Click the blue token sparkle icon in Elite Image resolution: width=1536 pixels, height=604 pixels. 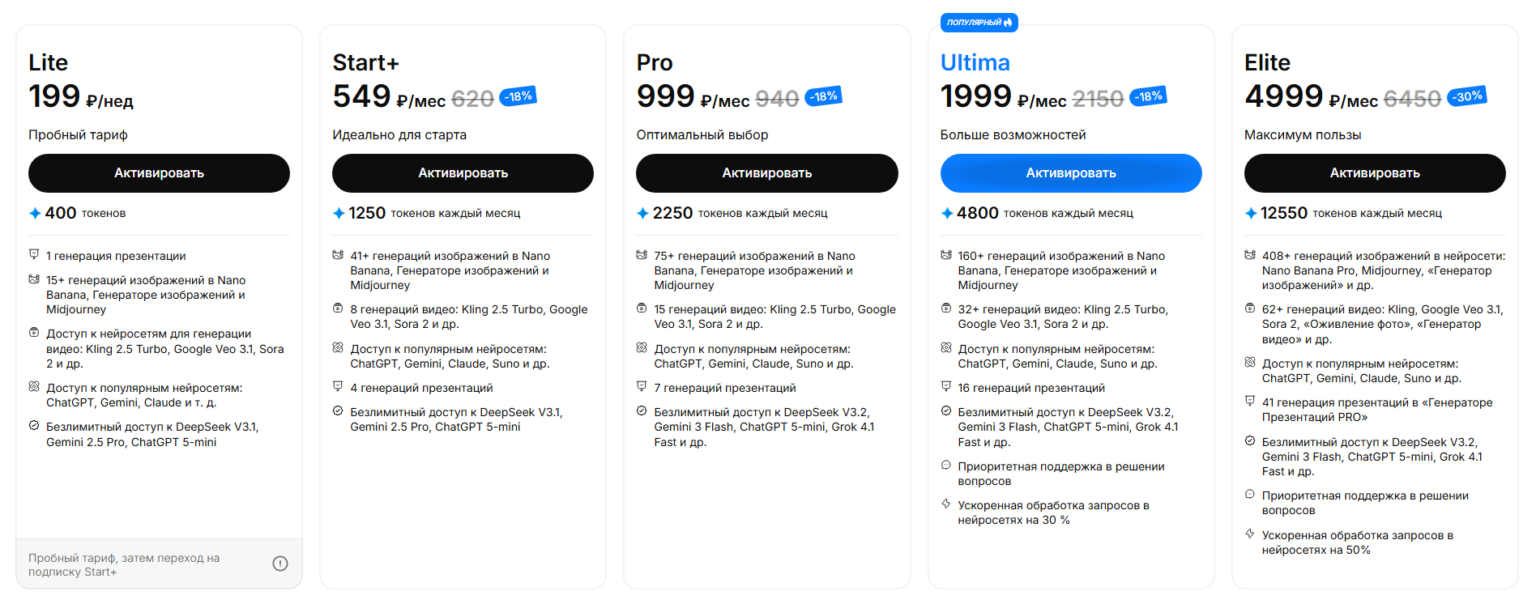tap(1251, 213)
